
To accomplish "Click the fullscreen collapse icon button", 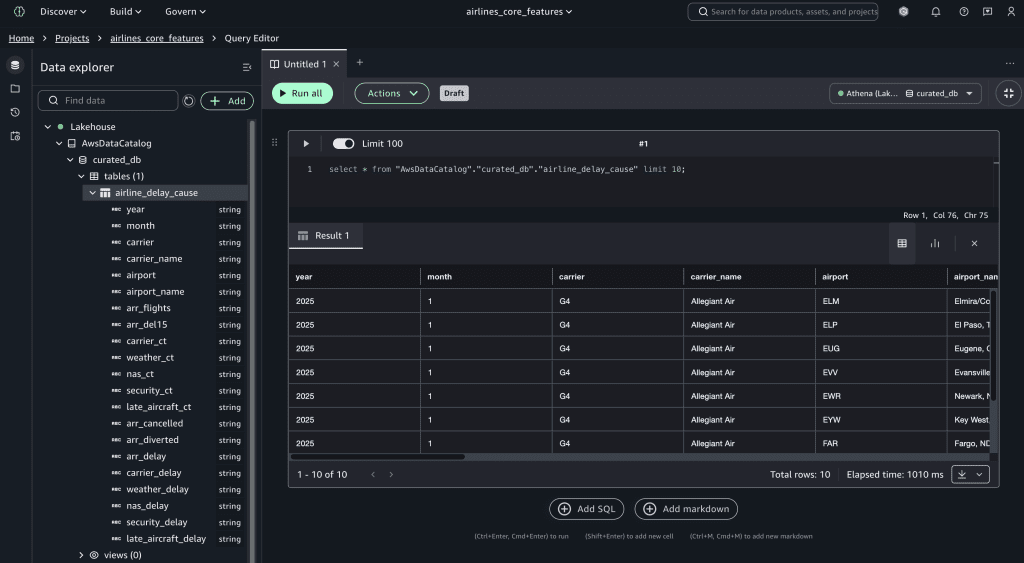I will coord(1008,93).
